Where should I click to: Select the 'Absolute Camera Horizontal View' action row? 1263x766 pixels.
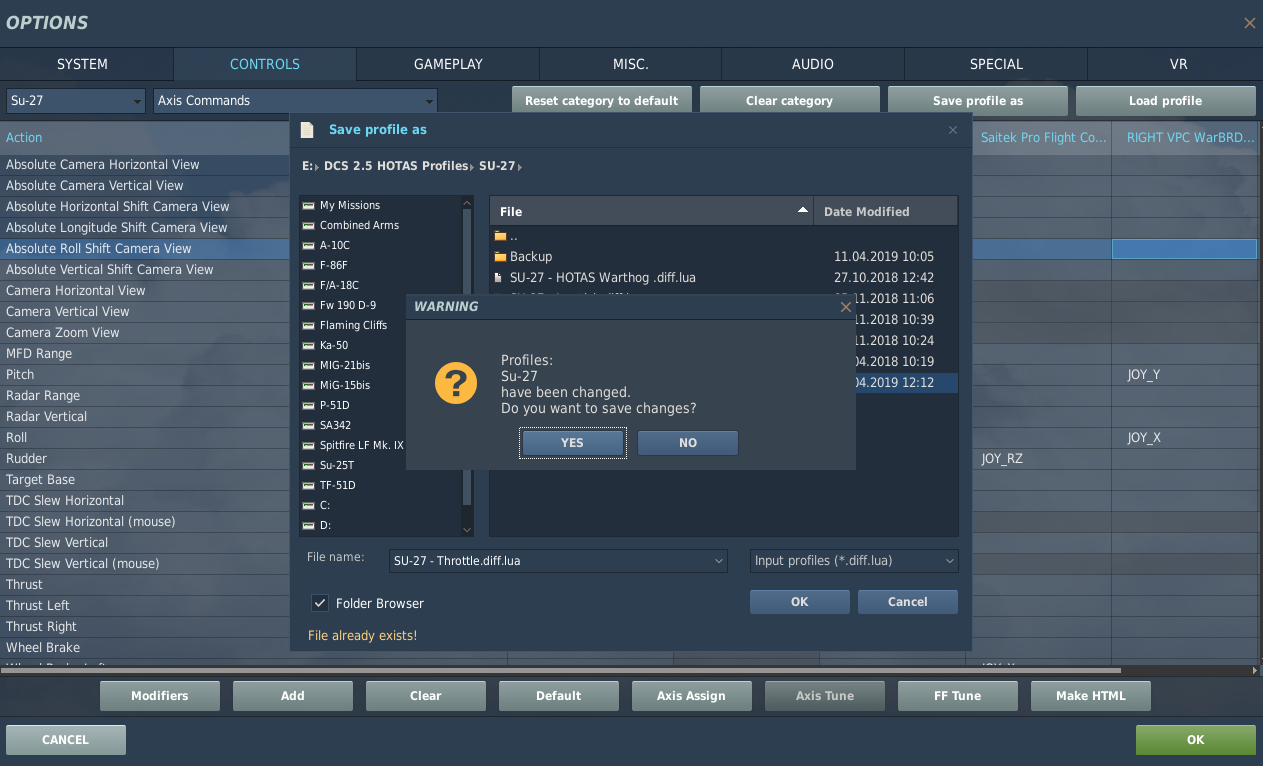coord(146,164)
